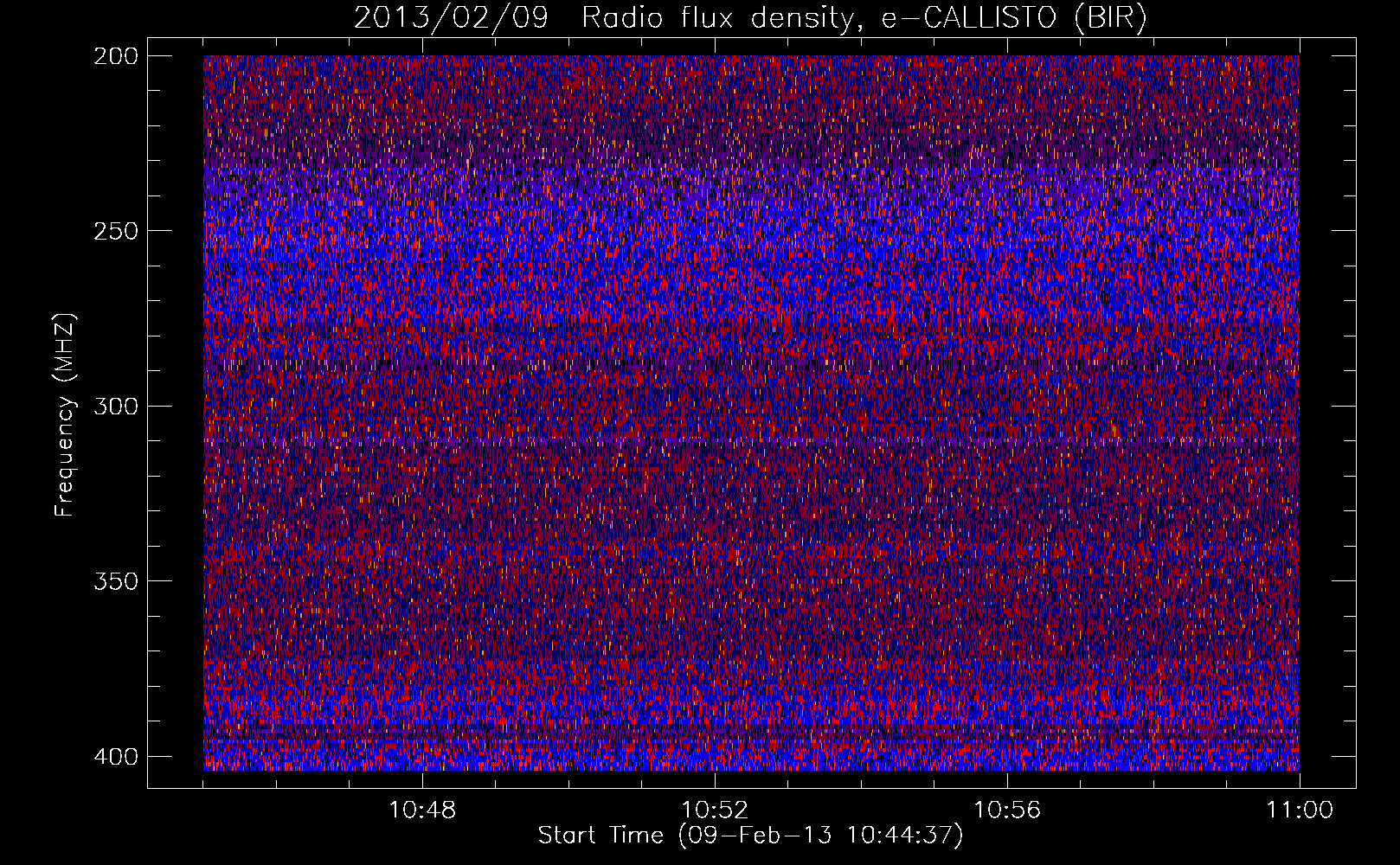Click the '250' frequency tick label
Image resolution: width=1400 pixels, height=865 pixels.
pyautogui.click(x=115, y=231)
